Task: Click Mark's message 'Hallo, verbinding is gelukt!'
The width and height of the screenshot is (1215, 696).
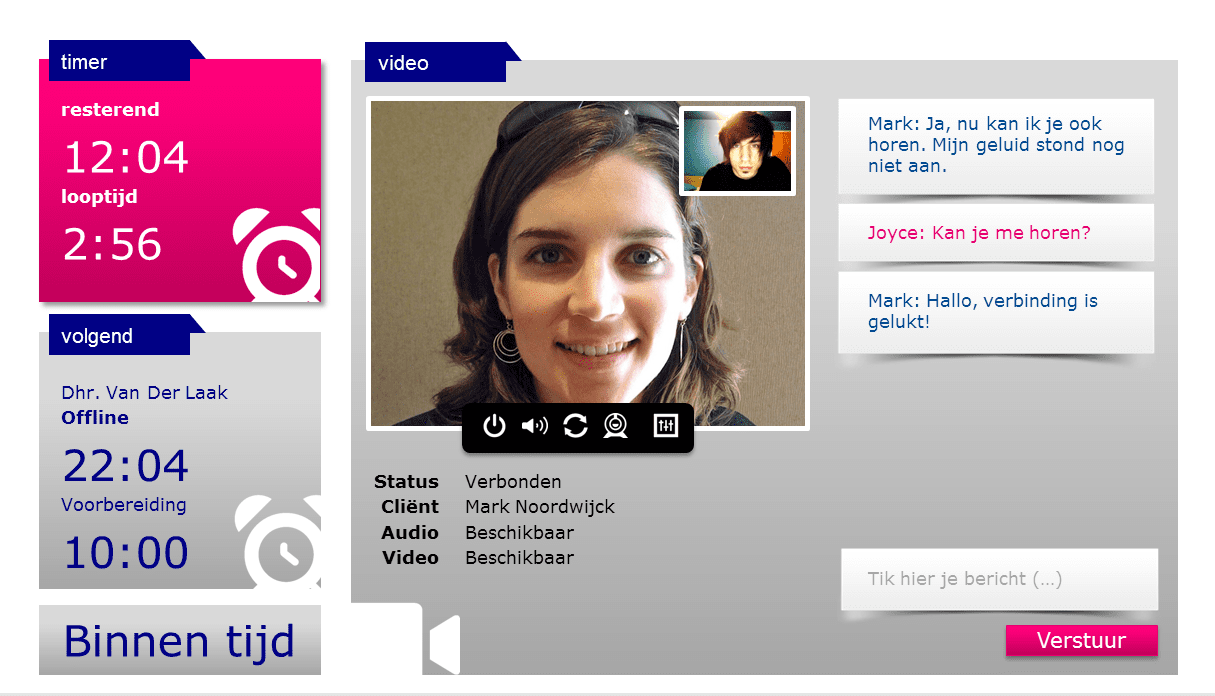Action: 996,312
